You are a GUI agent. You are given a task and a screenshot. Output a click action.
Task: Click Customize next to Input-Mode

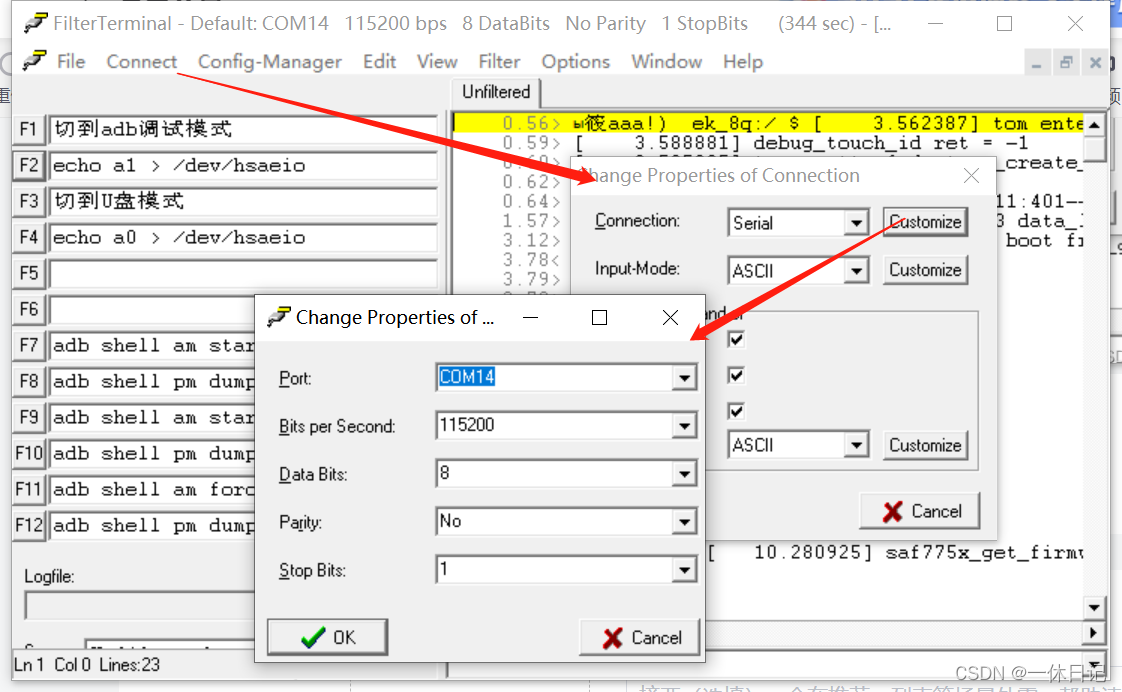coord(925,270)
